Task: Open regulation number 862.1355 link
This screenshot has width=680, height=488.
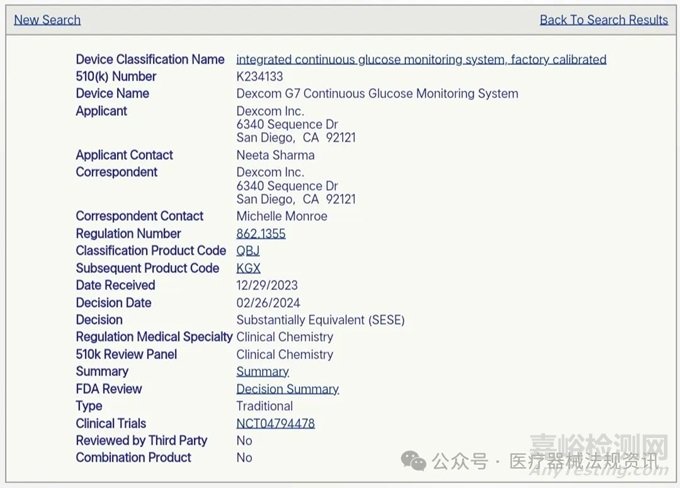Action: click(x=260, y=234)
